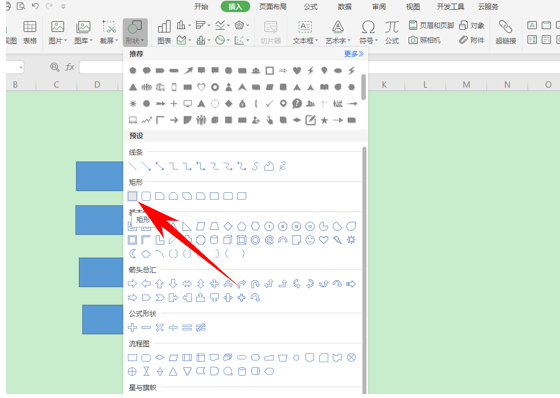Insert the up block arrow
The height and width of the screenshot is (398, 560).
click(160, 284)
